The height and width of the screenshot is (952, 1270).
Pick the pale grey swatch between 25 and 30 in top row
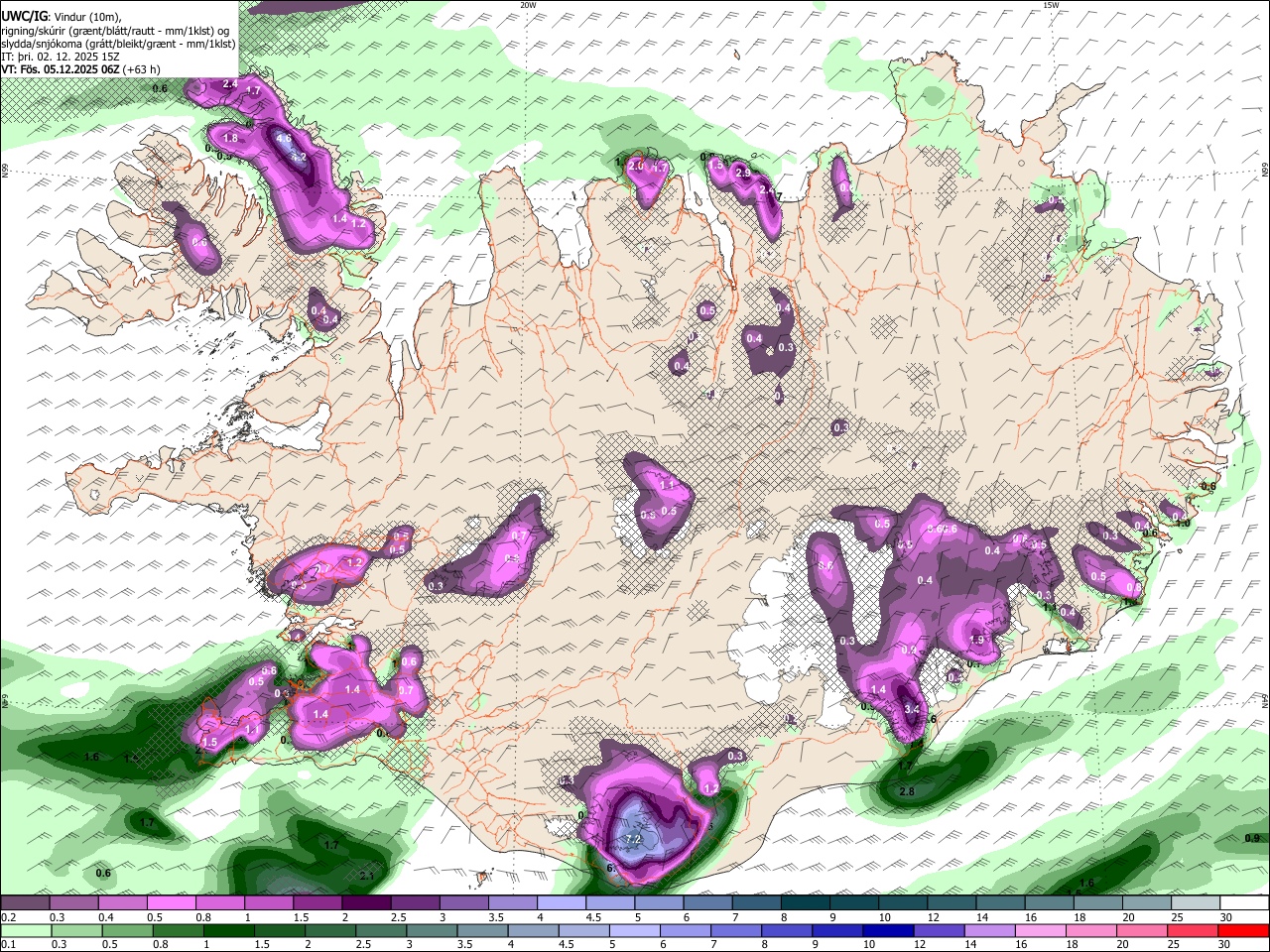tap(1196, 903)
